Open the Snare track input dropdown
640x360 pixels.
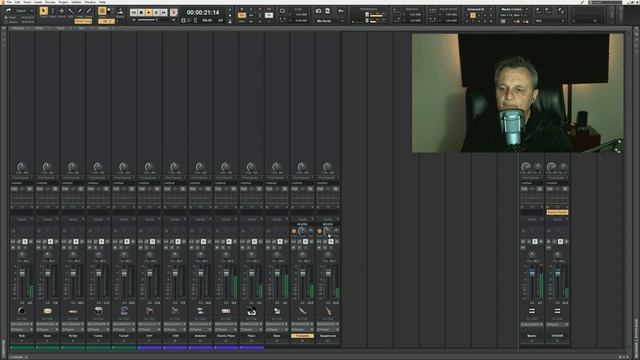click(47, 324)
